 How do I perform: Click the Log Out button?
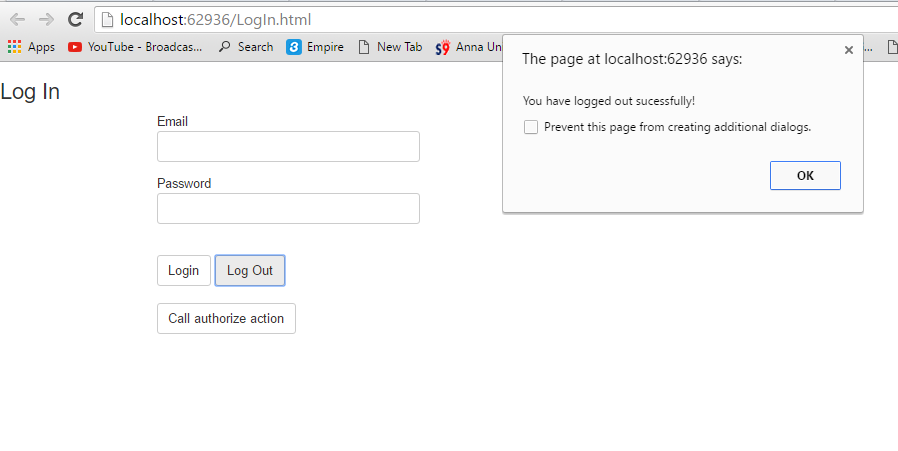[250, 271]
